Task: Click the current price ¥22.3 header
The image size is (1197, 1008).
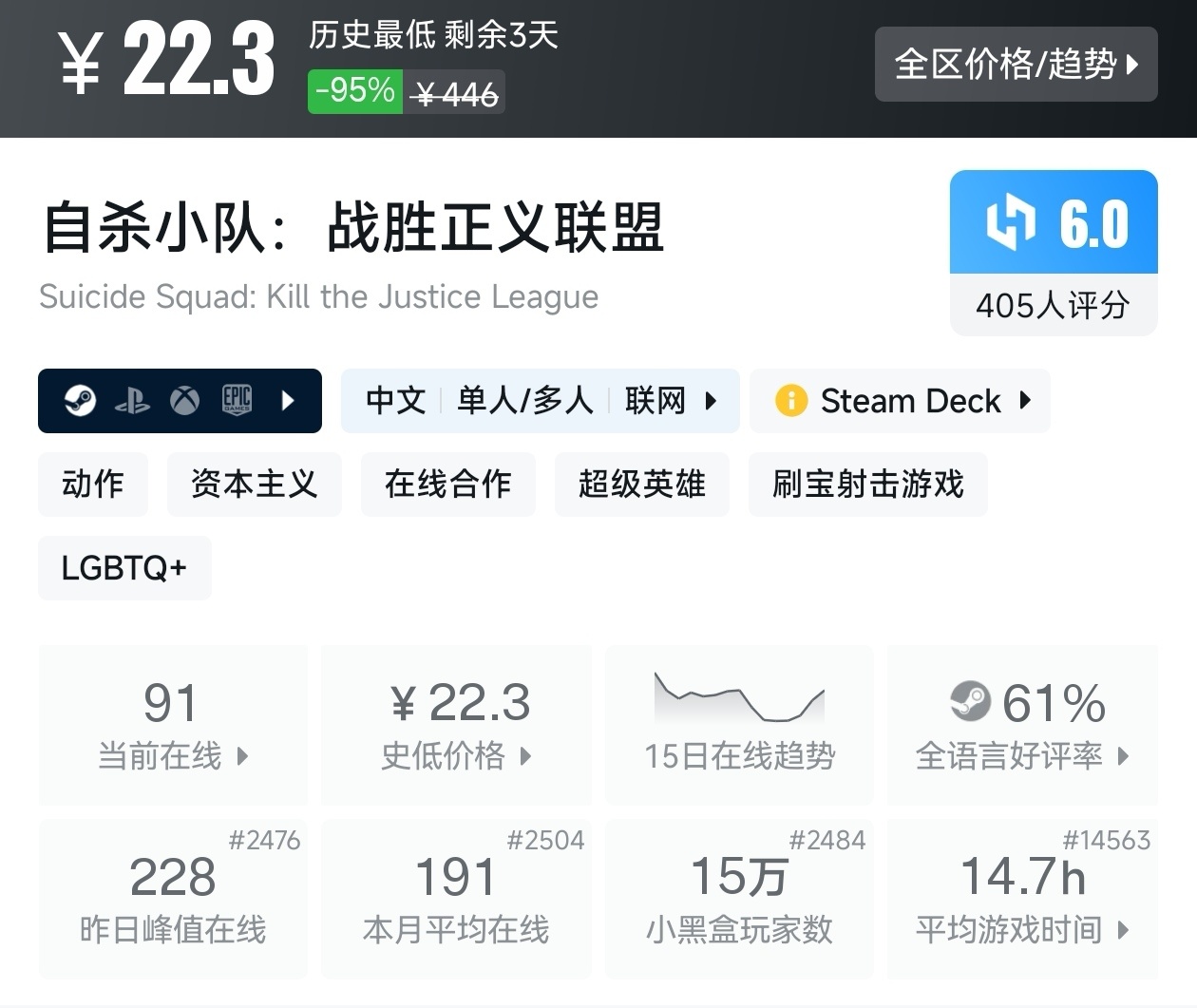Action: coord(167,61)
